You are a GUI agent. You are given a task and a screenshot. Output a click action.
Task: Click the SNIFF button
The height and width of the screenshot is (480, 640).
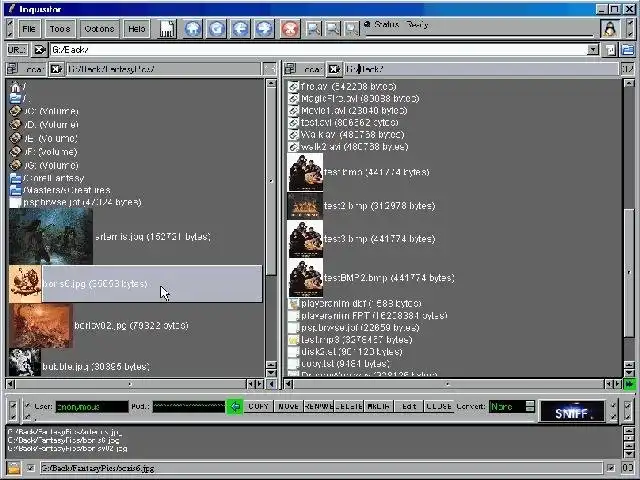tap(571, 411)
